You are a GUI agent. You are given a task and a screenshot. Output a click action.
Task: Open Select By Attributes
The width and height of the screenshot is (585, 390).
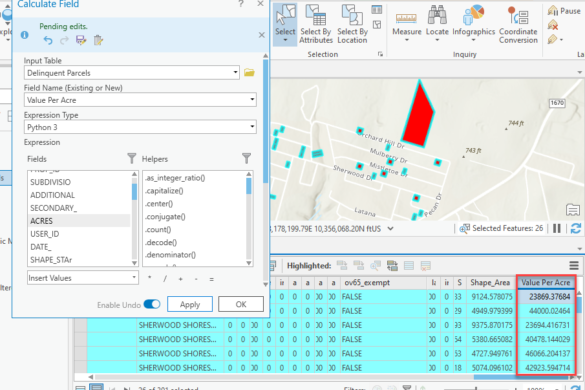316,23
